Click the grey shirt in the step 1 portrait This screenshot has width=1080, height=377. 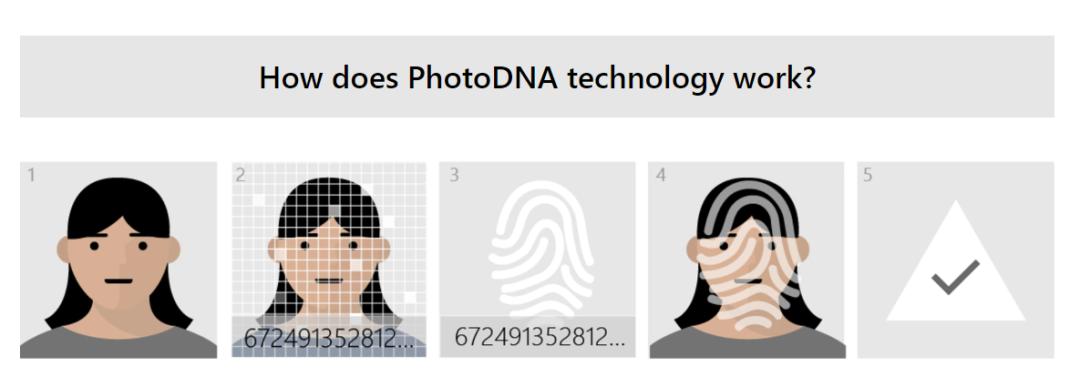coord(118,343)
